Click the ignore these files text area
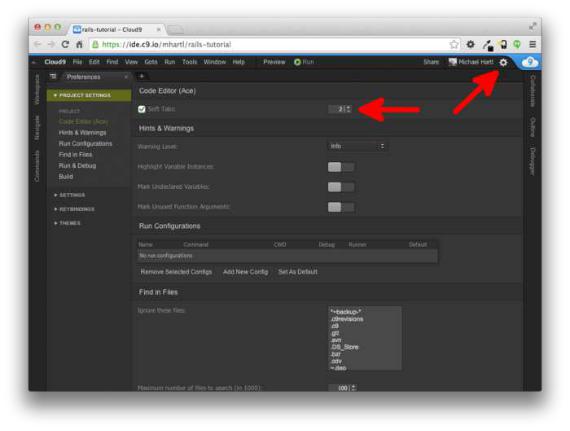 click(x=365, y=338)
